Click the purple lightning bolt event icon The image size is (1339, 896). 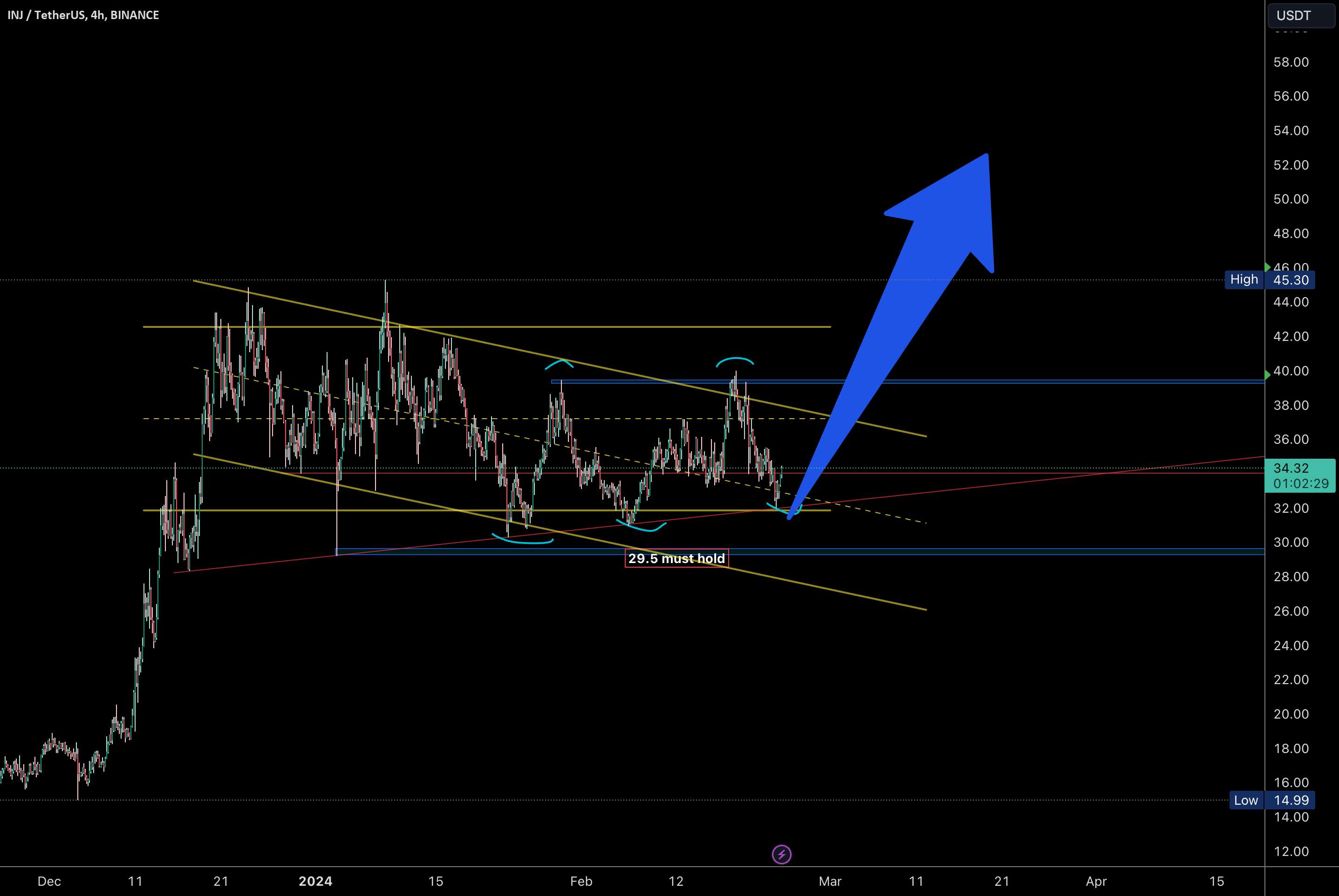click(x=782, y=855)
